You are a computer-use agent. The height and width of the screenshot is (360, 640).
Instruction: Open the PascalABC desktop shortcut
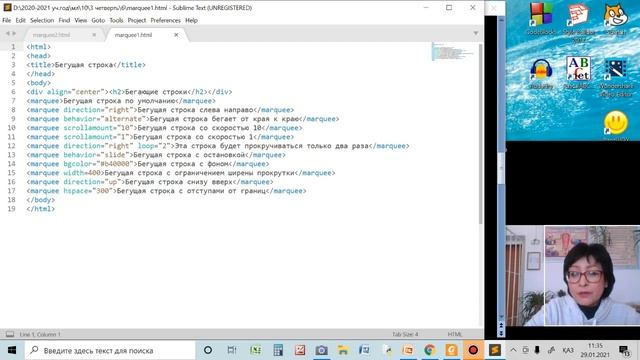coord(578,73)
